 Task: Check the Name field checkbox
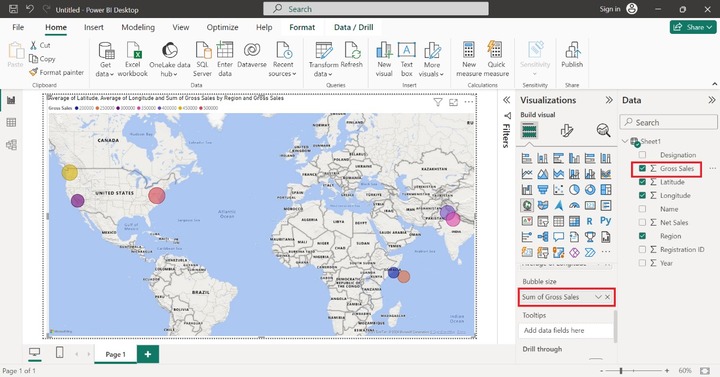pyautogui.click(x=642, y=209)
